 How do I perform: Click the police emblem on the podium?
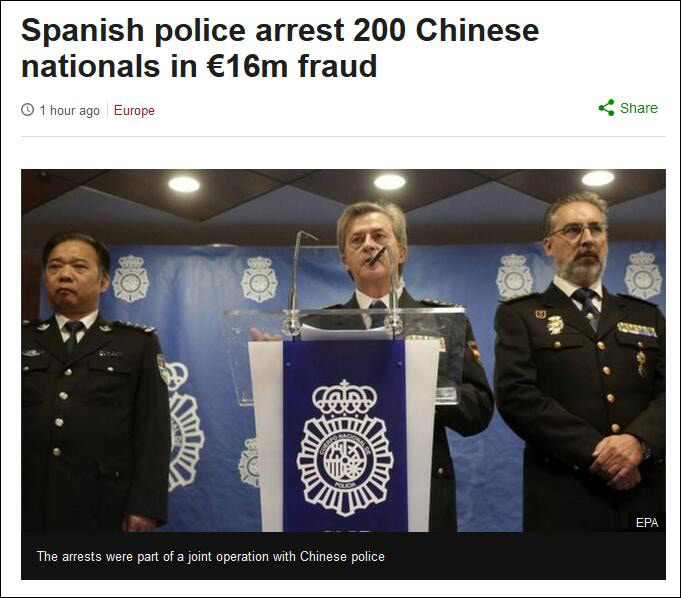pos(345,448)
